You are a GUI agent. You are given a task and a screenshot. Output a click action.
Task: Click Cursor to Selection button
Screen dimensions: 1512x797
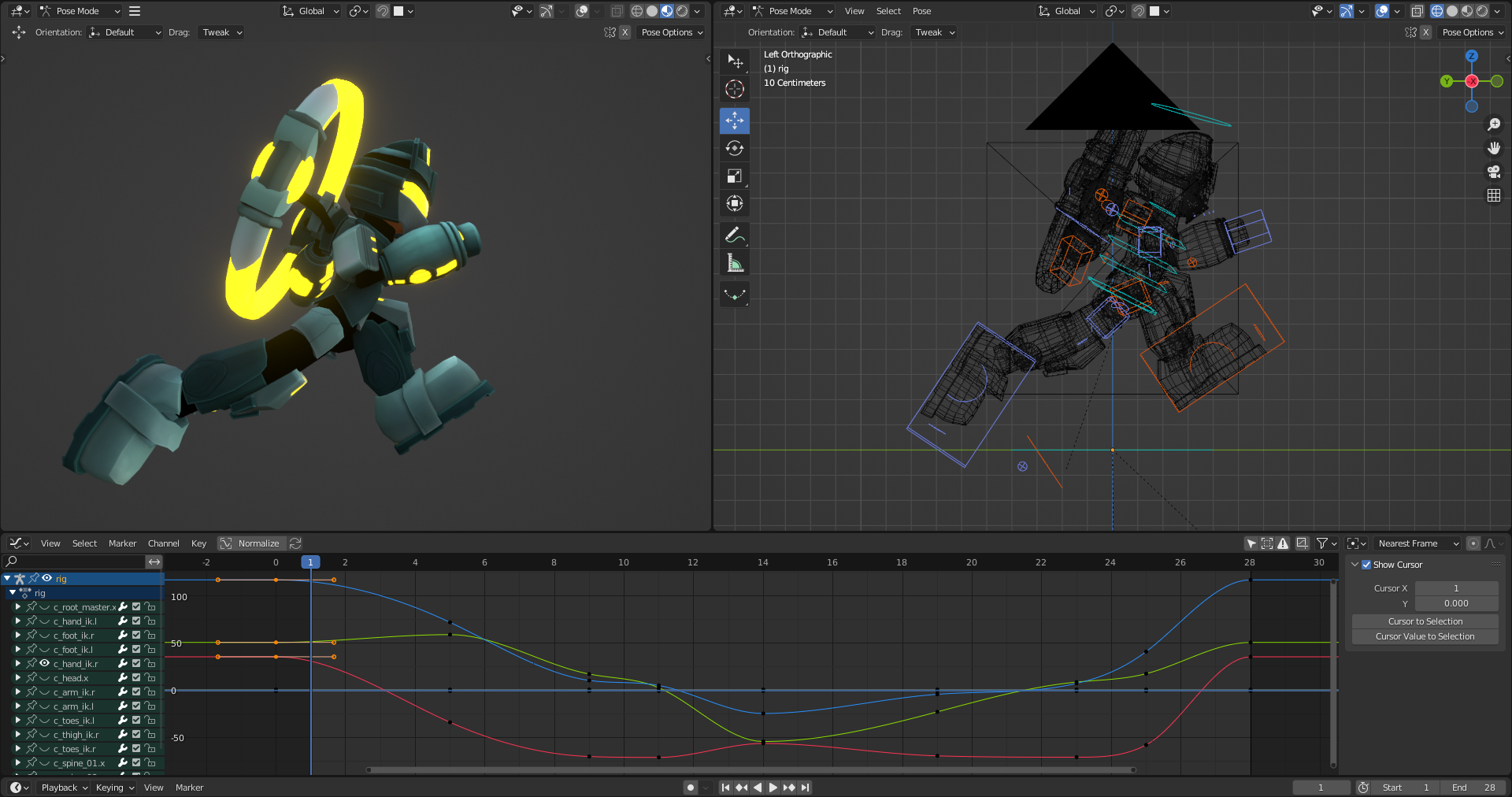coord(1425,621)
